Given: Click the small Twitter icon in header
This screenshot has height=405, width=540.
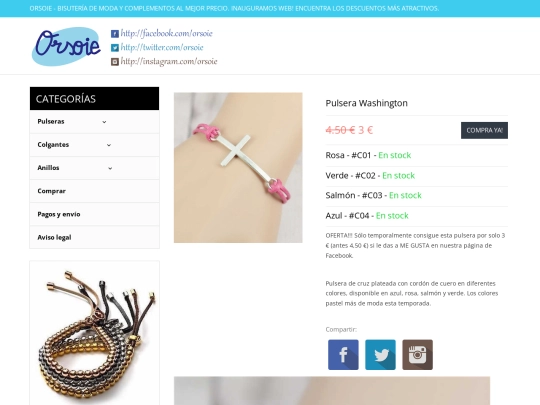Looking at the screenshot, I should pos(115,48).
